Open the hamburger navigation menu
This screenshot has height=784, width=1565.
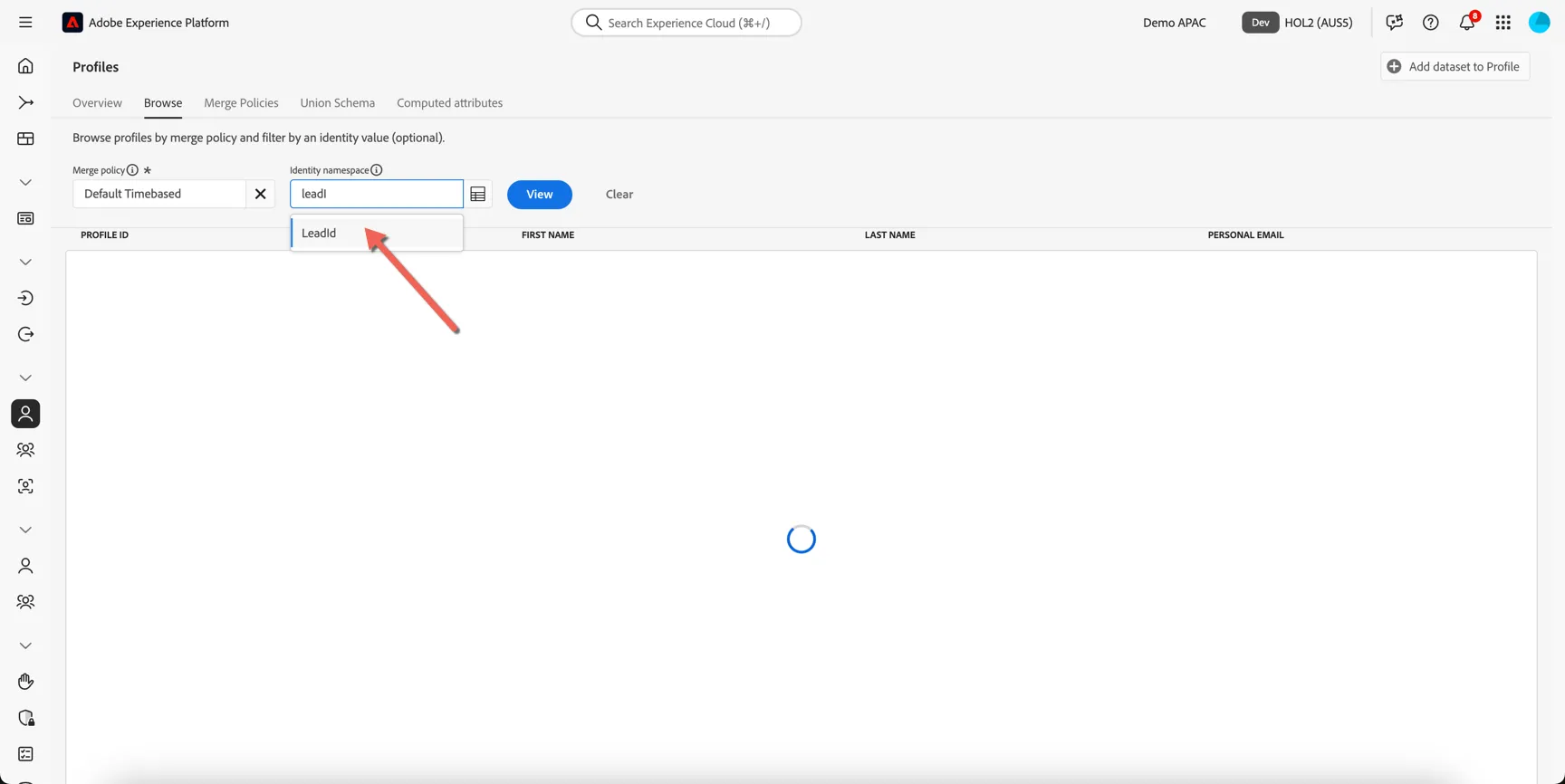pyautogui.click(x=25, y=23)
